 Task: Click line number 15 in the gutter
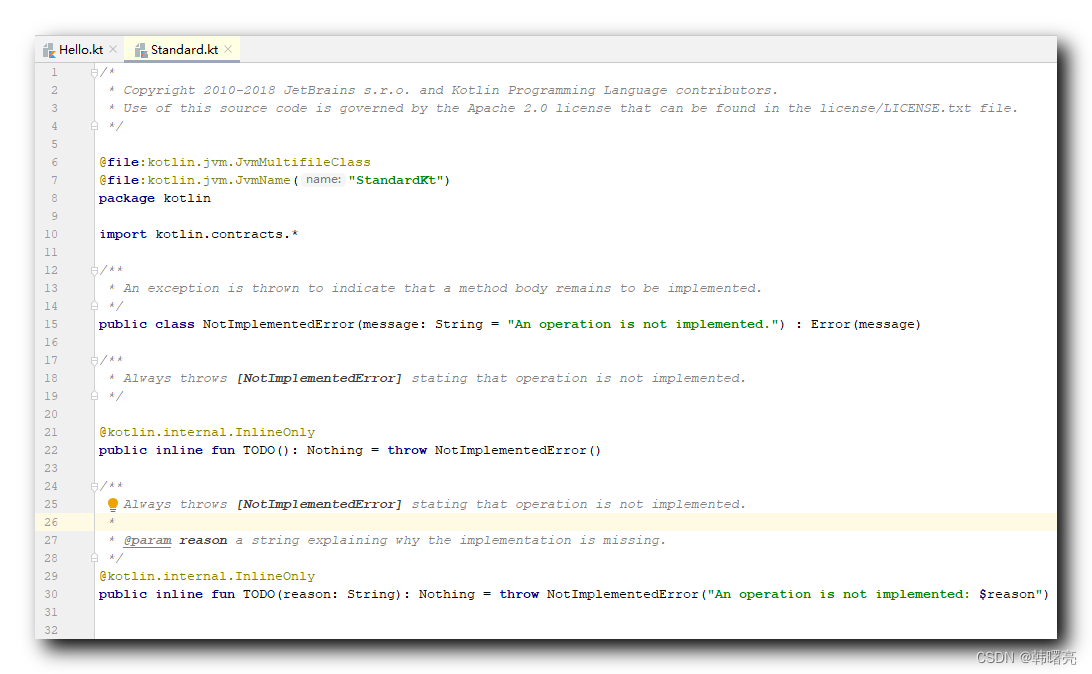(x=51, y=324)
